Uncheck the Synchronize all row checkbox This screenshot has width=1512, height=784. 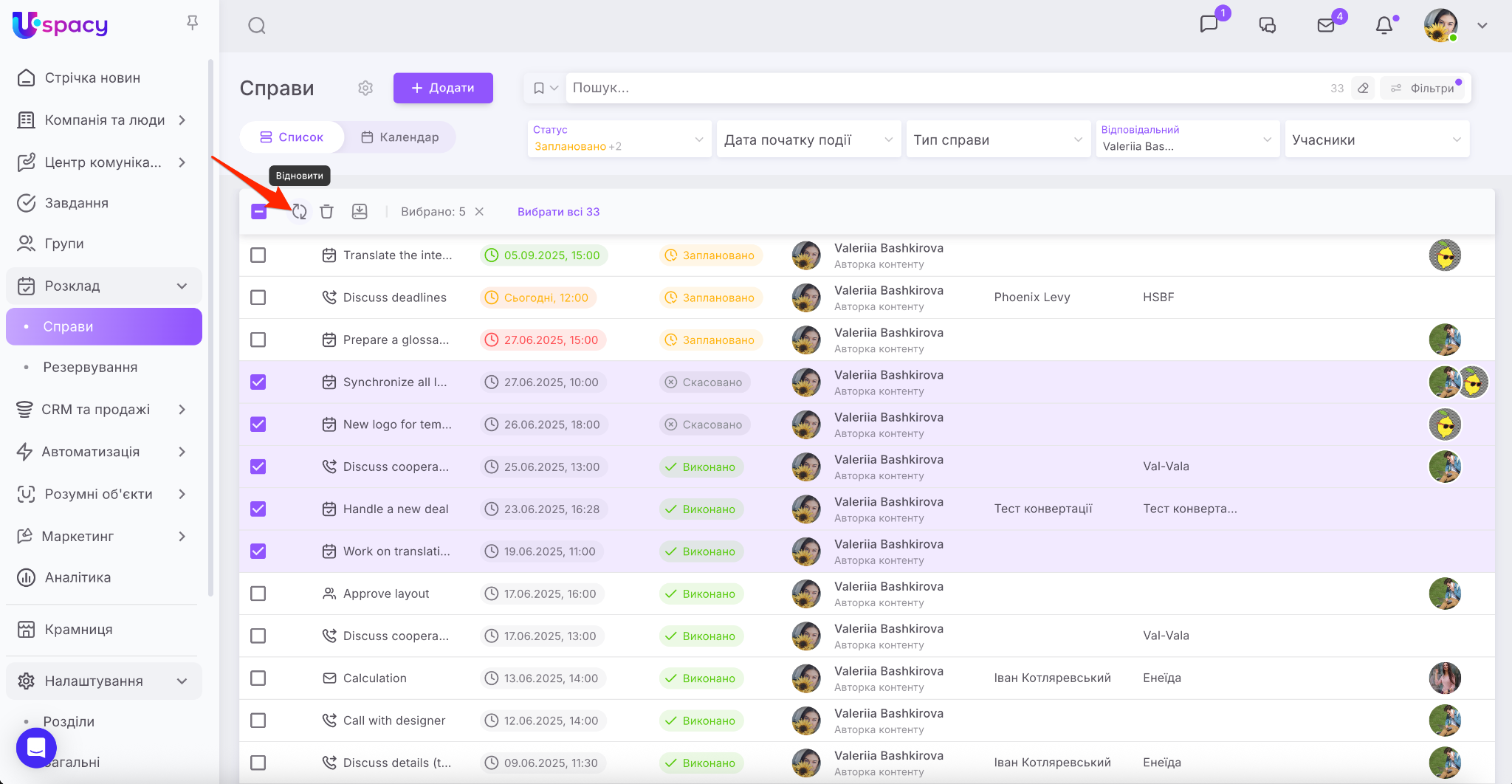point(258,382)
